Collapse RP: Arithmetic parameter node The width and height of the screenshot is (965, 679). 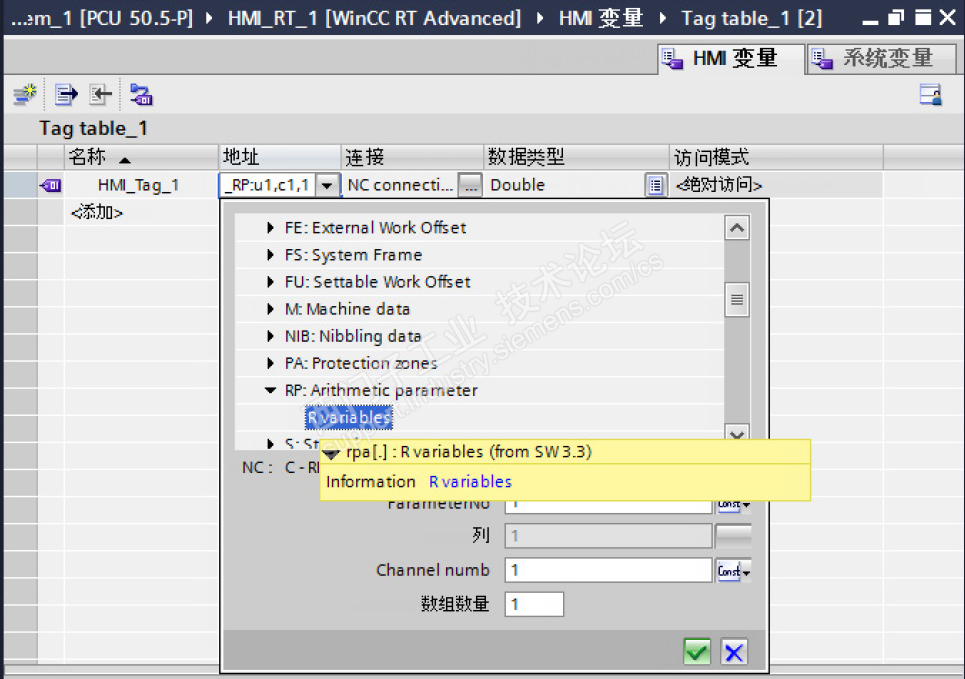270,390
